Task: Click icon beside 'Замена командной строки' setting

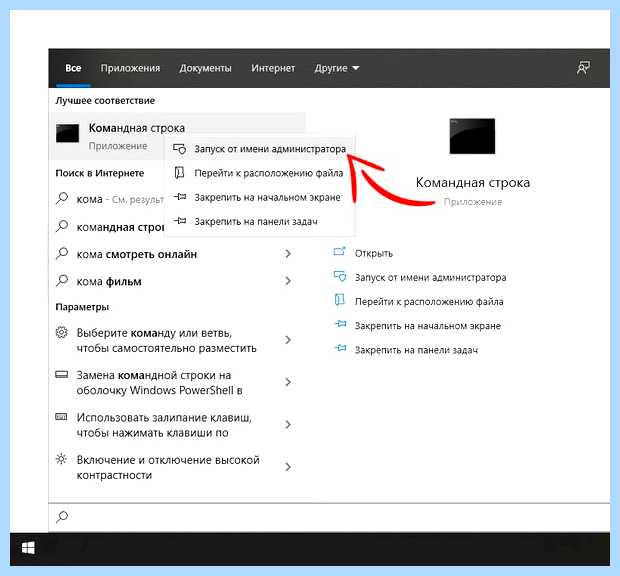Action: tap(61, 374)
